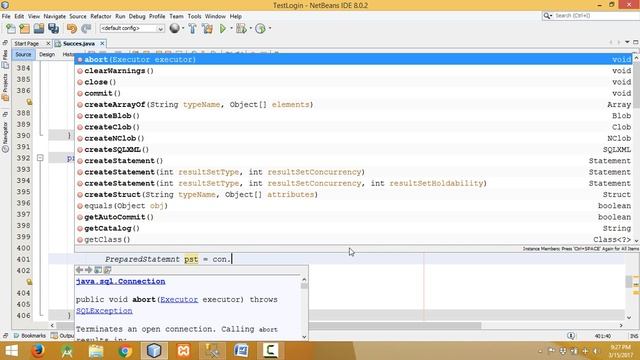Select createStatement() with no arguments
This screenshot has width=640, height=360.
click(x=353, y=161)
